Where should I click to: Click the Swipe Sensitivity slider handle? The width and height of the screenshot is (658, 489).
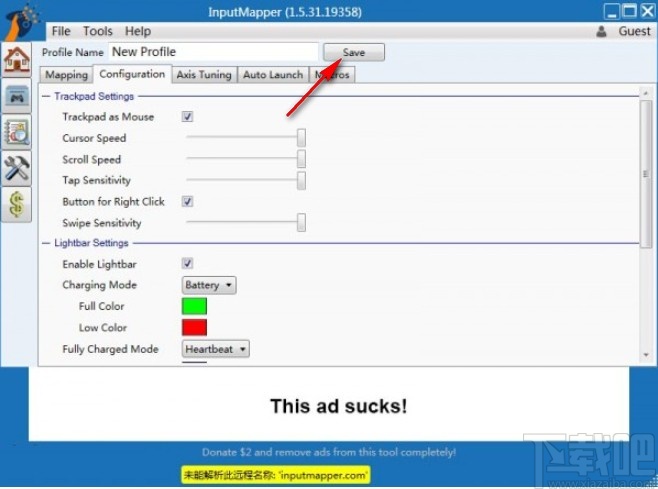point(301,222)
